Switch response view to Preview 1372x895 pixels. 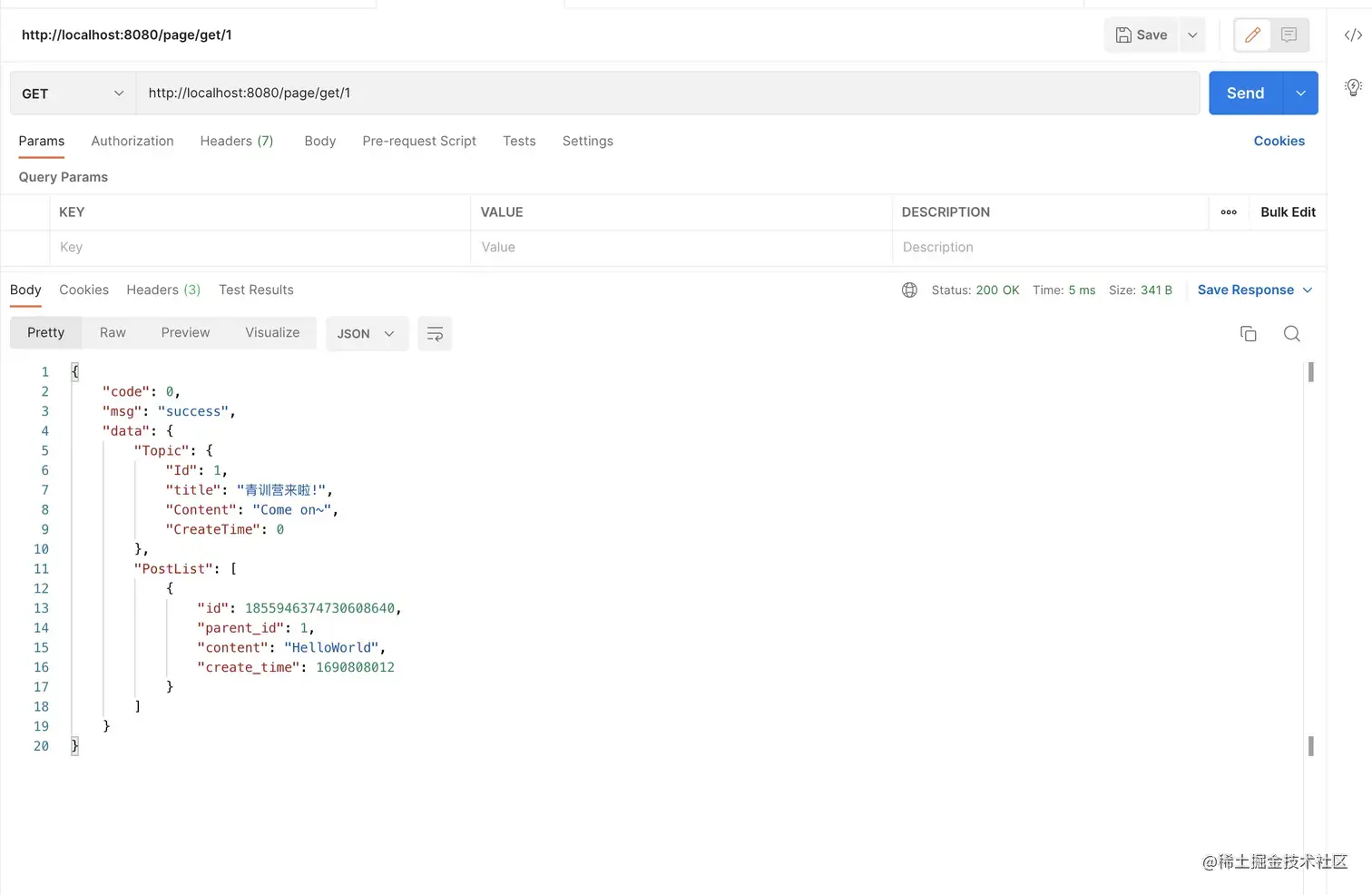tap(185, 333)
